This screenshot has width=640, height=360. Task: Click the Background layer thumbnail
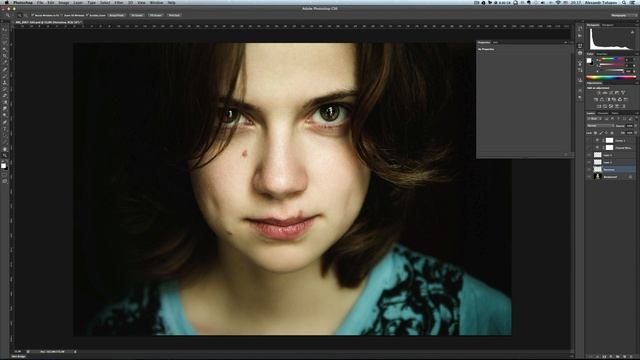click(x=598, y=177)
